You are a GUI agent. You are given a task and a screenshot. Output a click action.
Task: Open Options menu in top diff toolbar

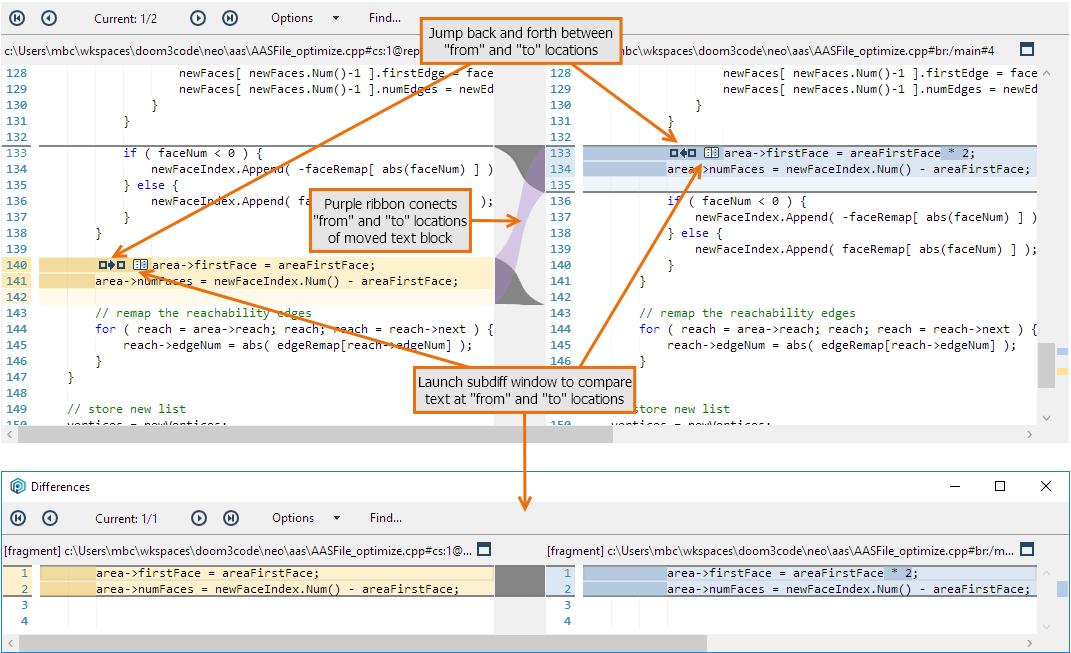click(292, 18)
